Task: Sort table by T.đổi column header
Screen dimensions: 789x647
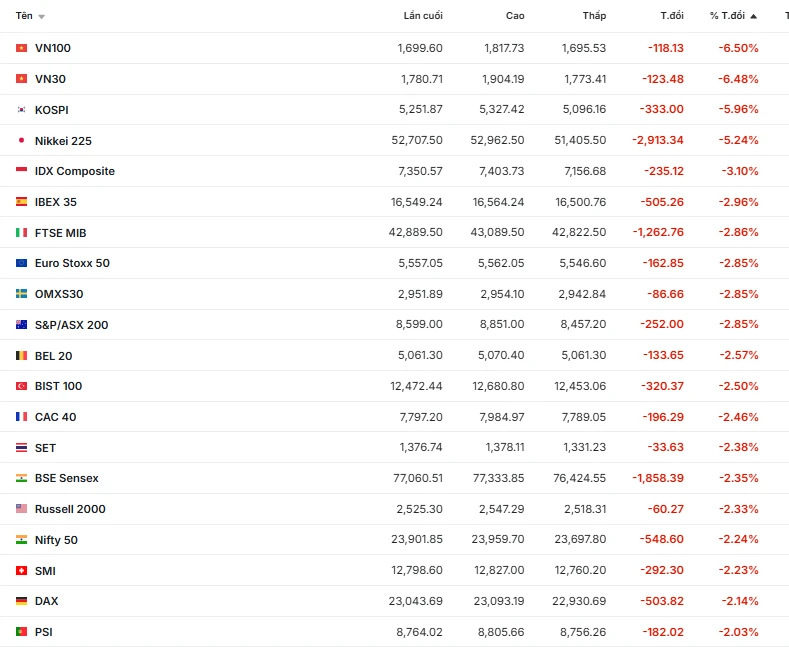Action: point(671,16)
